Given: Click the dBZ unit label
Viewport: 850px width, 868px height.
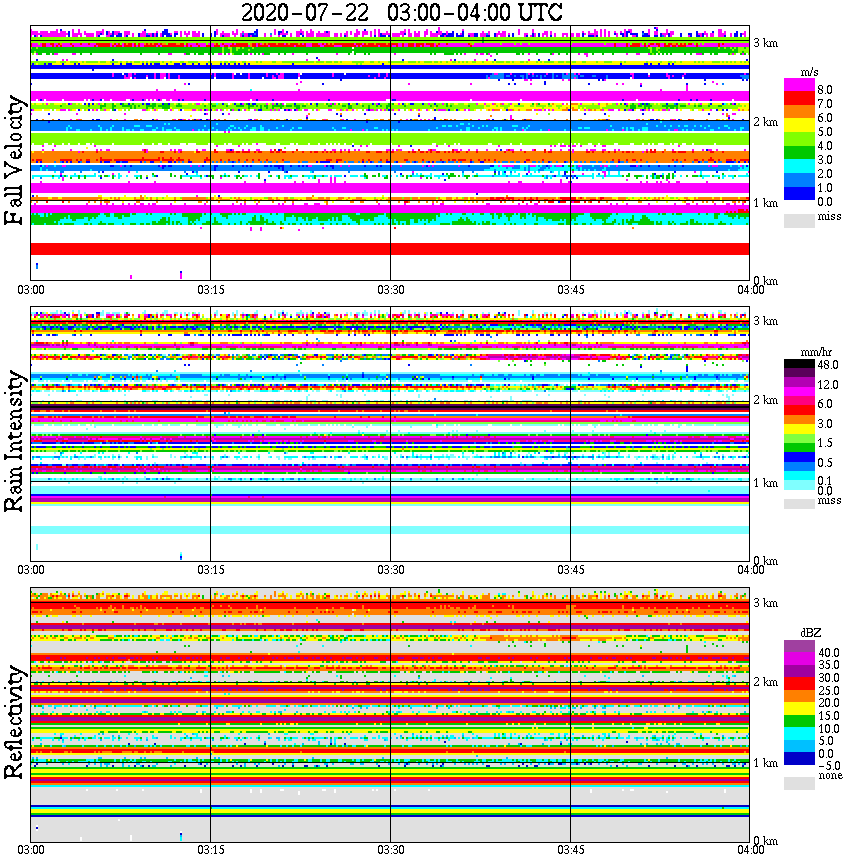Looking at the screenshot, I should pyautogui.click(x=811, y=632).
